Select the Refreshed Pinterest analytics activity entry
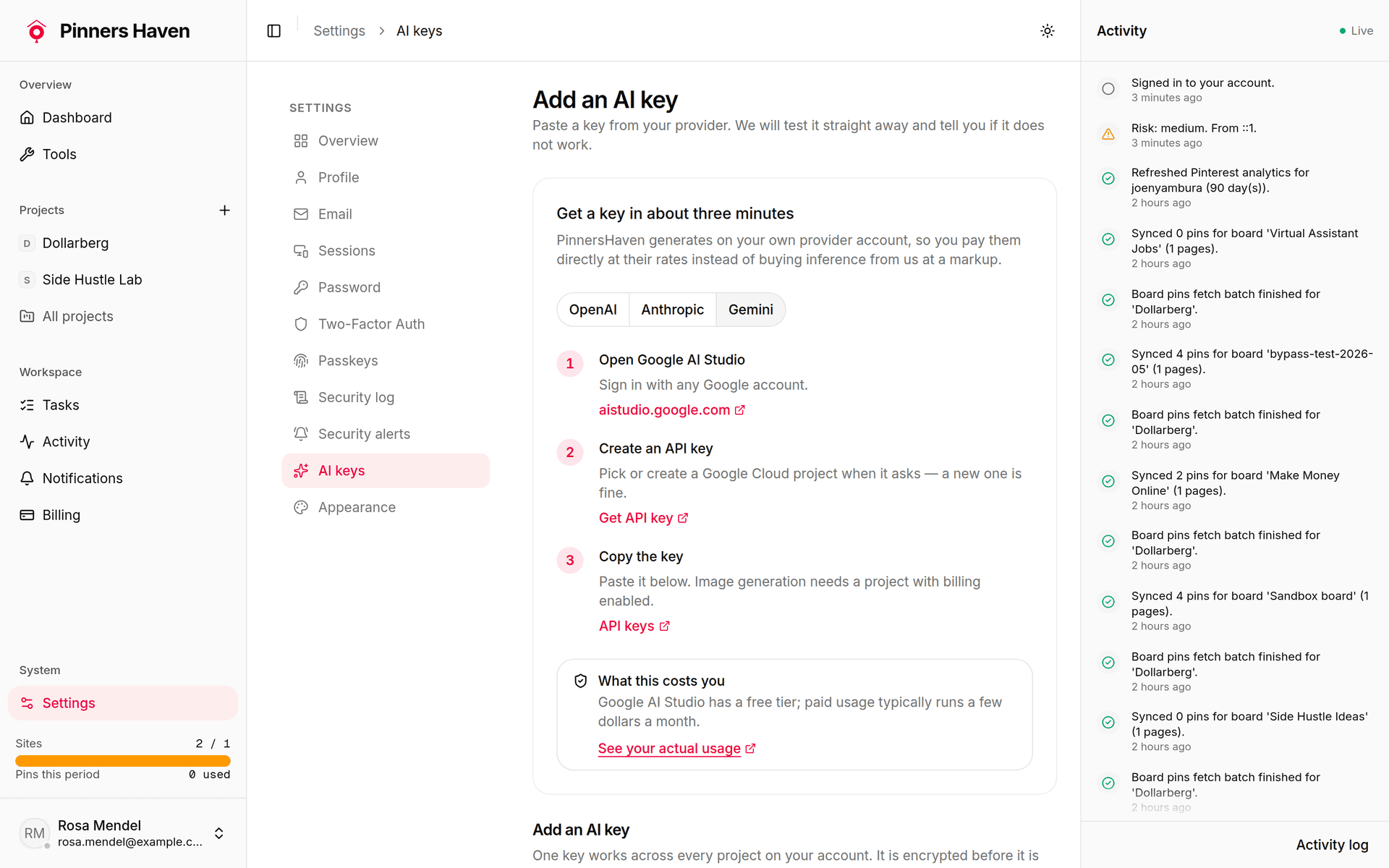 coord(1235,187)
